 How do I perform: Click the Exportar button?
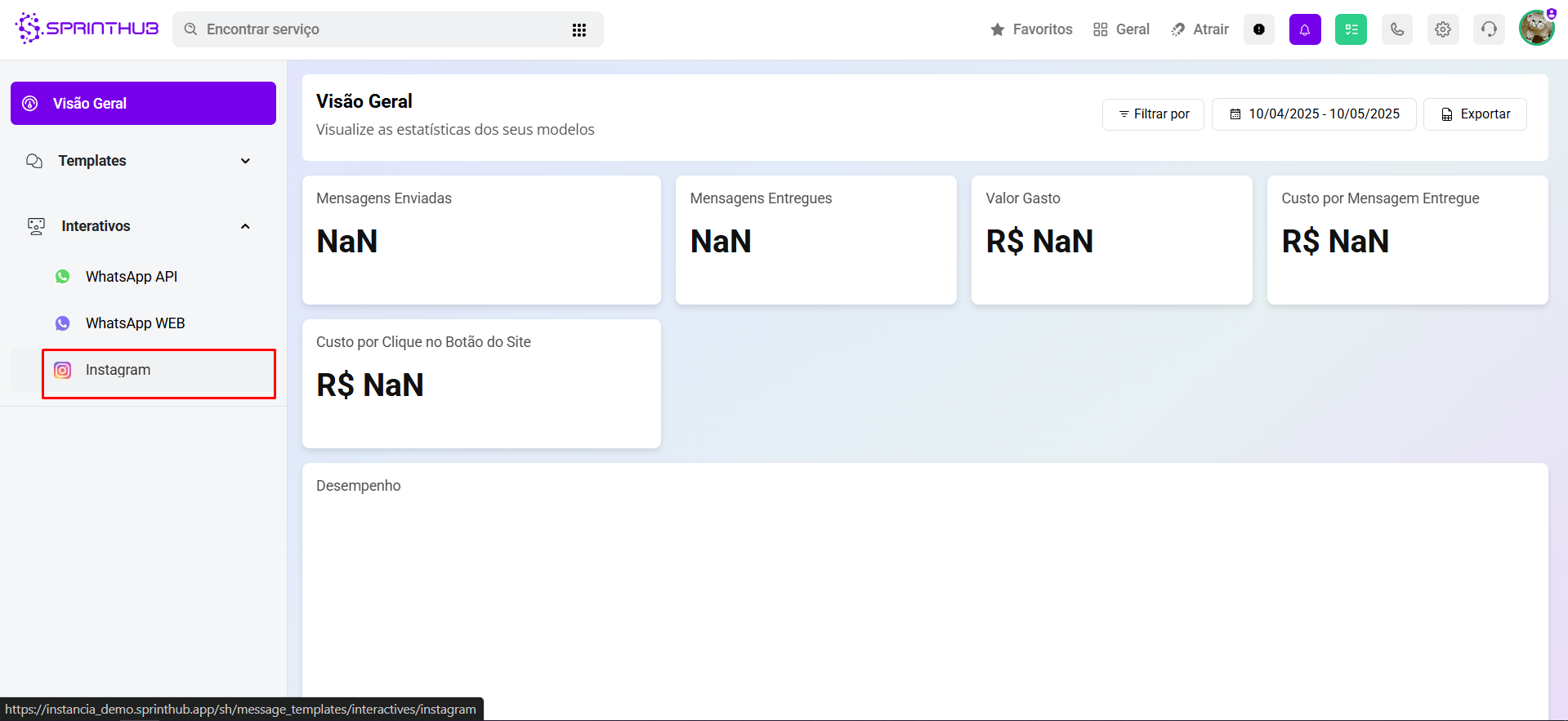1475,114
